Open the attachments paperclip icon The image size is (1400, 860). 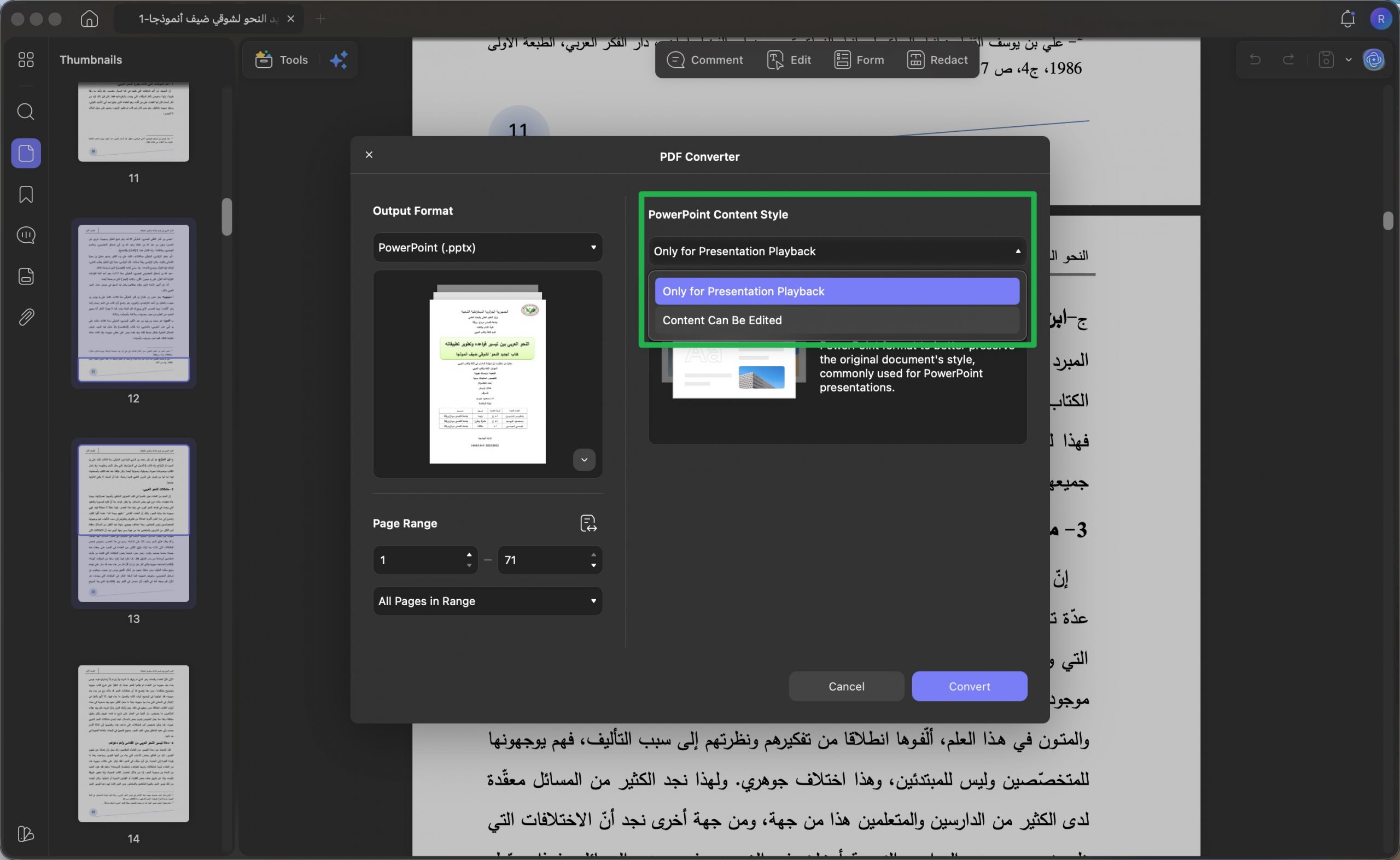point(26,318)
